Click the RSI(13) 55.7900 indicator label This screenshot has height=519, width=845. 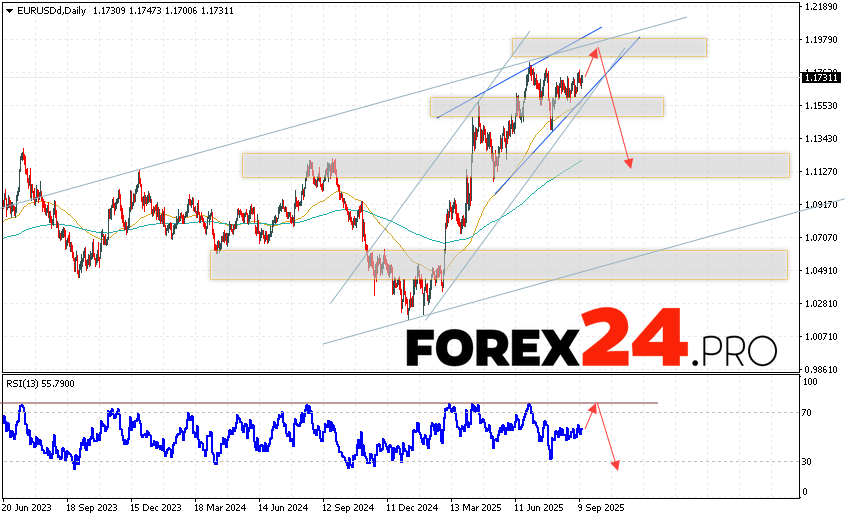click(39, 384)
